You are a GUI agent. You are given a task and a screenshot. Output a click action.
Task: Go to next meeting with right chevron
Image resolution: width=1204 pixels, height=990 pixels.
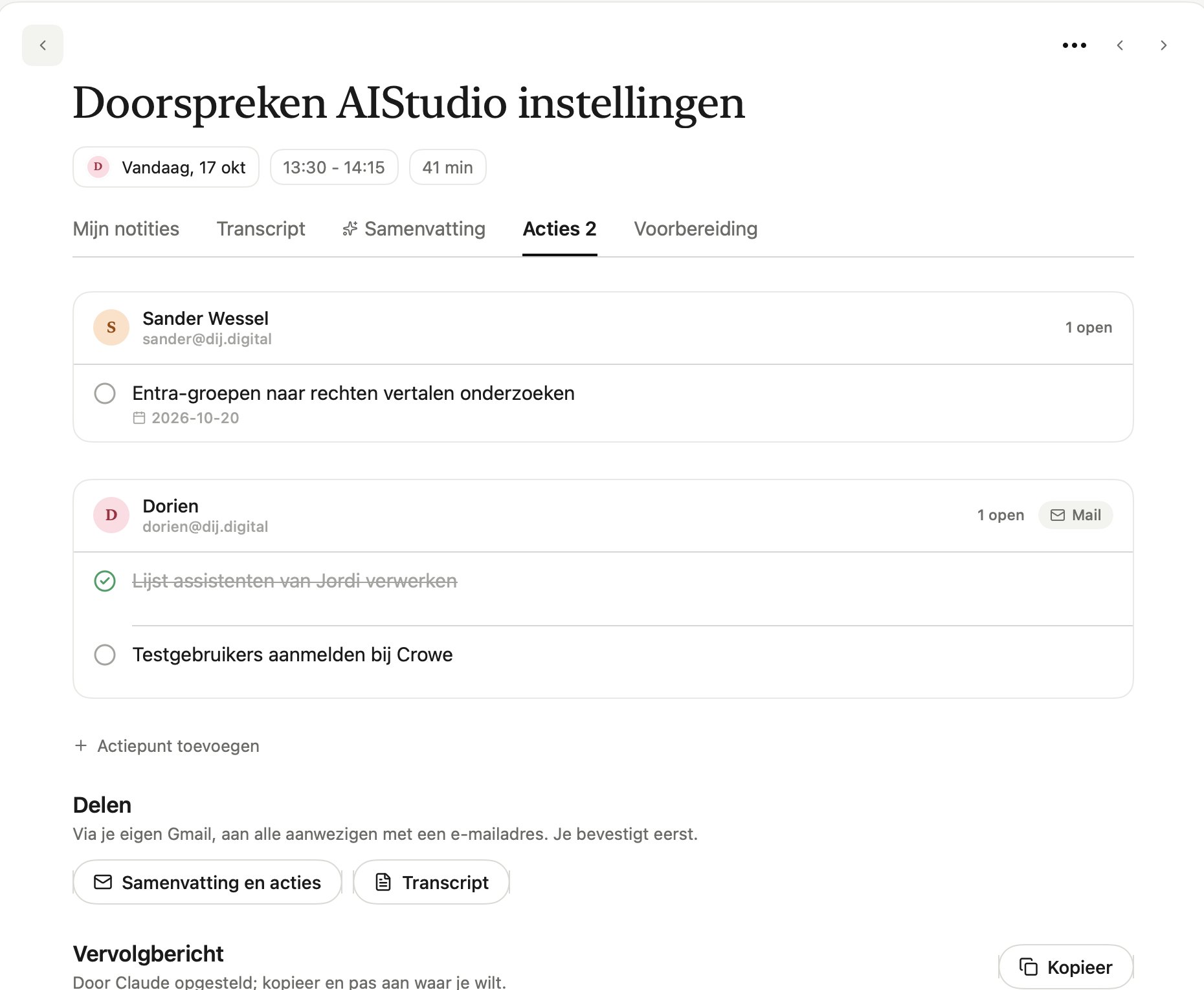click(1163, 45)
